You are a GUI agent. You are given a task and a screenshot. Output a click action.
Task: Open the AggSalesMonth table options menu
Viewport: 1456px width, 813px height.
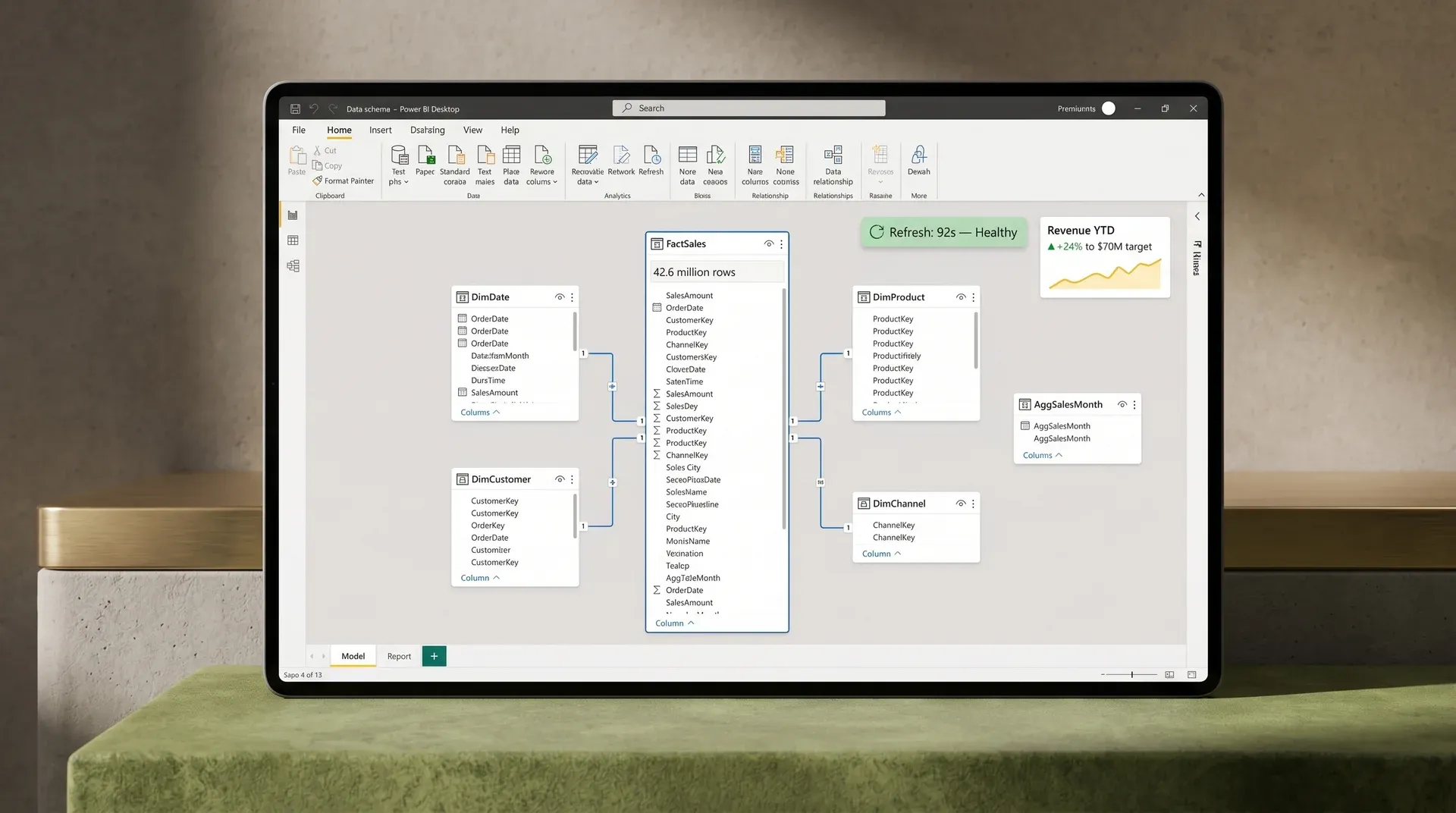pos(1134,405)
